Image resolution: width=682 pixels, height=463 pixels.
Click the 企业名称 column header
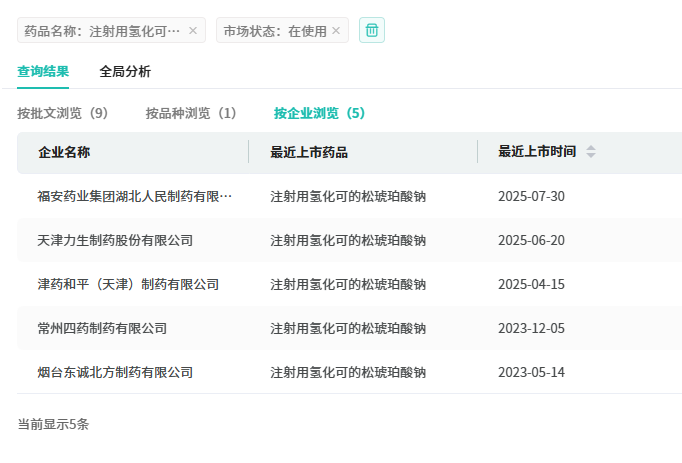[x=64, y=152]
